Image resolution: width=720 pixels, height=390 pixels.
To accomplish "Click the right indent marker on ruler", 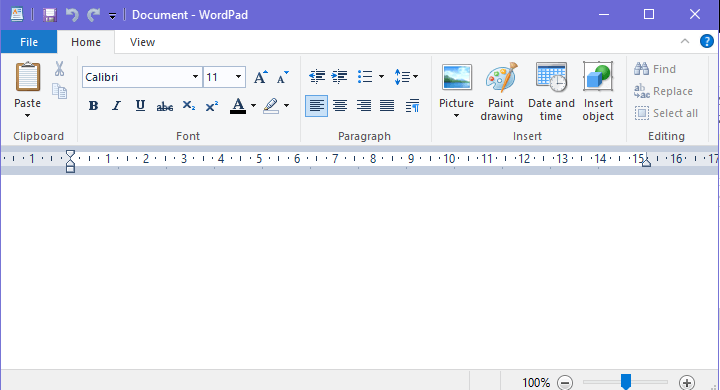I will pos(646,162).
